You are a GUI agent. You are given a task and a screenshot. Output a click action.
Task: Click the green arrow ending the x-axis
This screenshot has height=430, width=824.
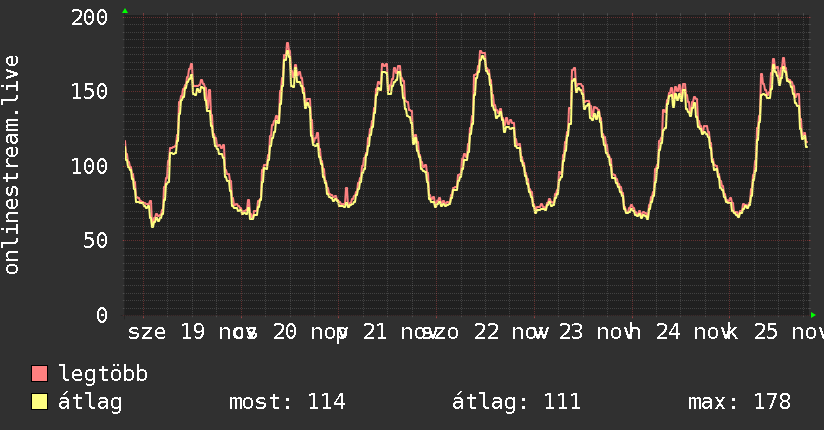pyautogui.click(x=813, y=315)
